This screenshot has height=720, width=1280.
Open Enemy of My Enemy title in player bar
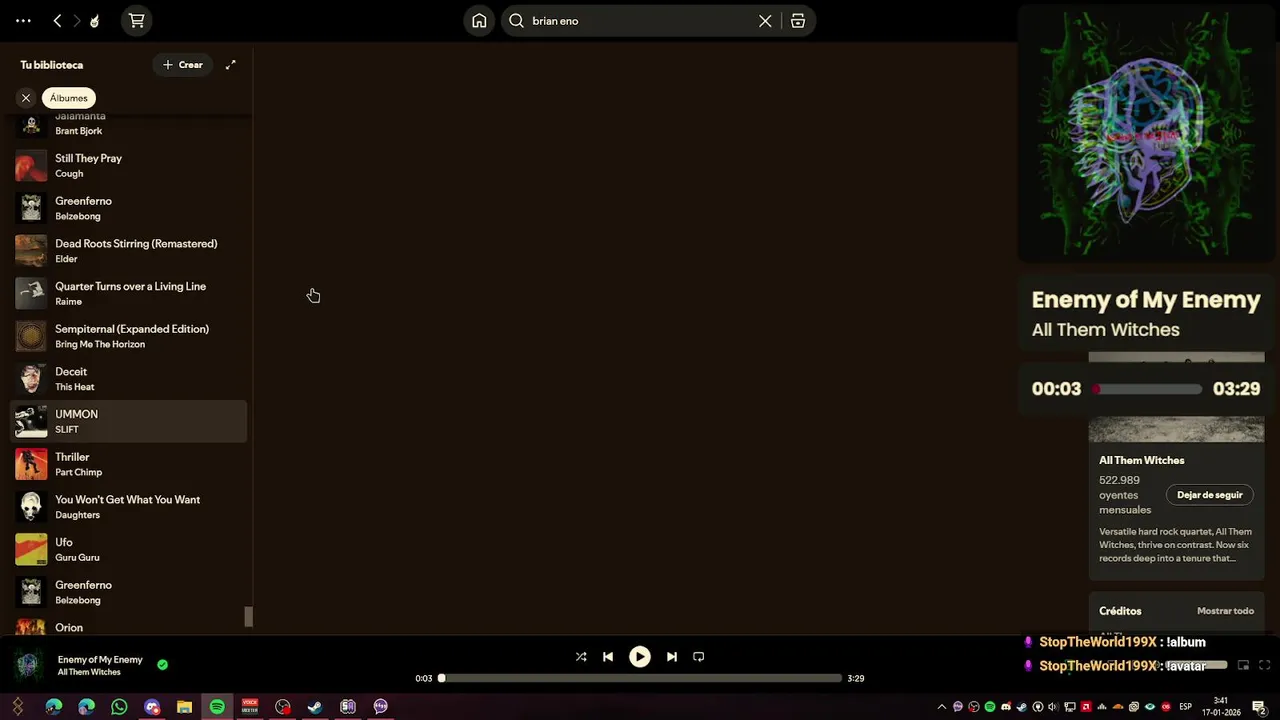click(x=100, y=659)
